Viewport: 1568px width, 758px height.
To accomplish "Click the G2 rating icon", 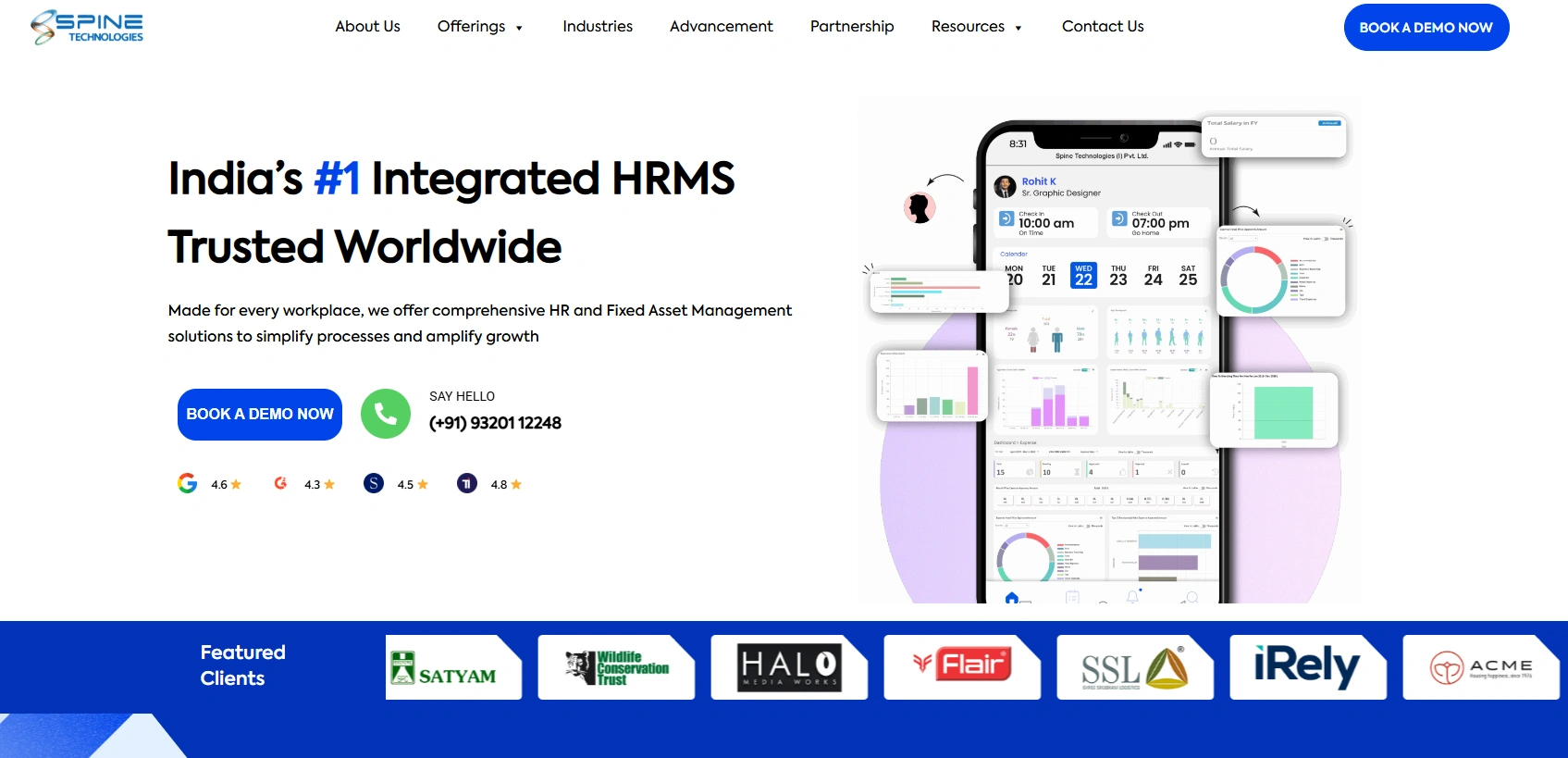I will 281,484.
